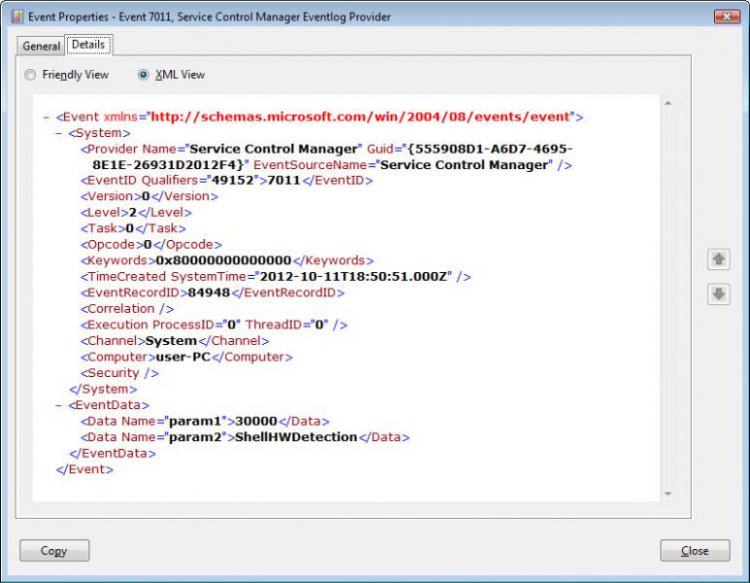Click the Qualifiers value 49152
This screenshot has height=583, width=750.
[232, 180]
